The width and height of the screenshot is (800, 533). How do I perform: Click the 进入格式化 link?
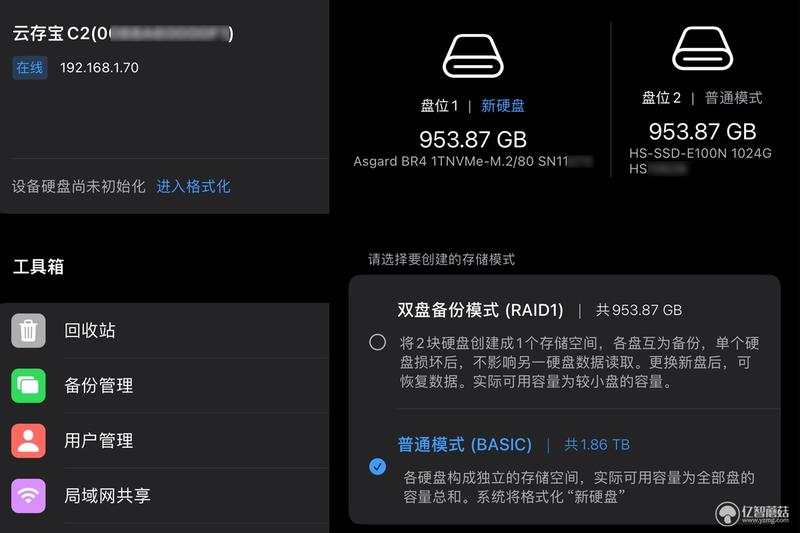point(193,186)
